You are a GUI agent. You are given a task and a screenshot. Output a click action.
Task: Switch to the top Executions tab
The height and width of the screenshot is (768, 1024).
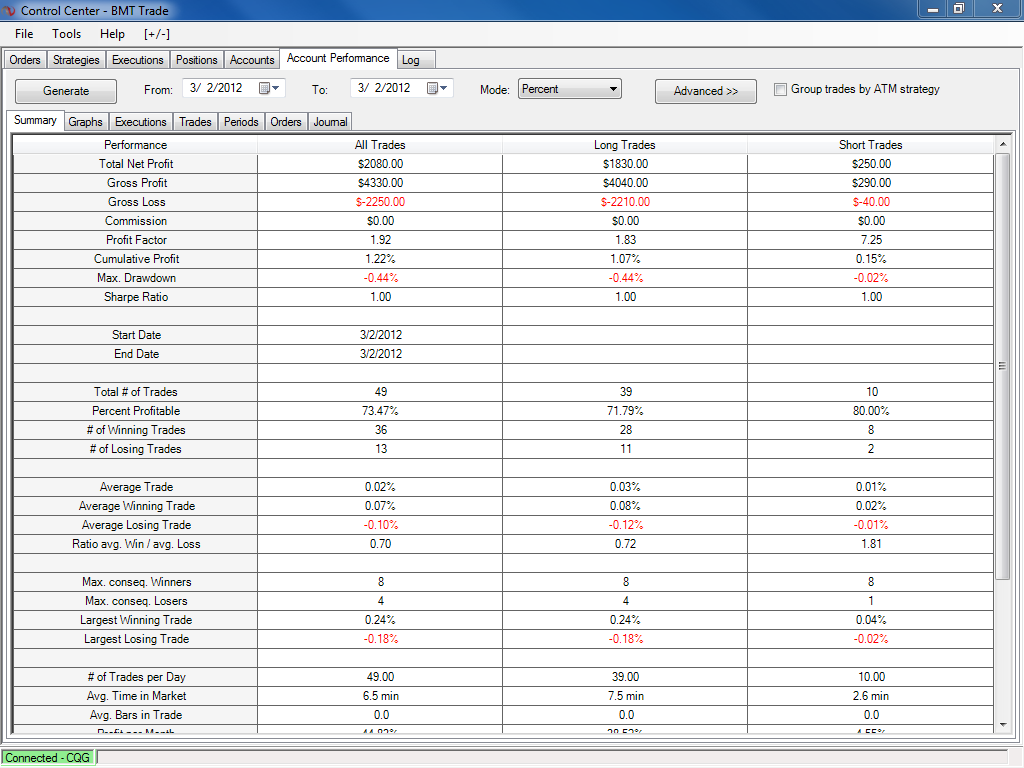tap(138, 60)
